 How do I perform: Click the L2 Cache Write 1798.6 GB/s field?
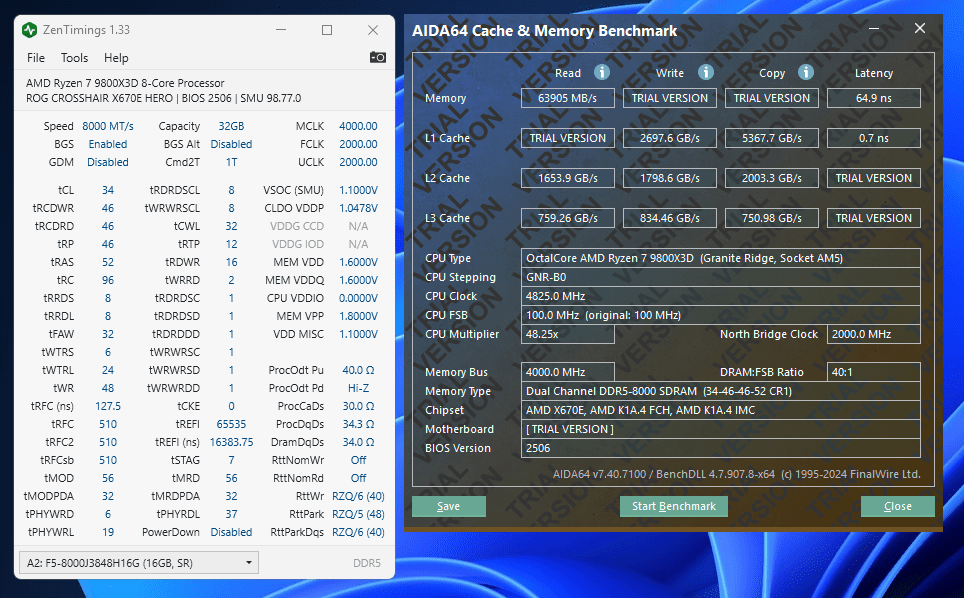[670, 178]
